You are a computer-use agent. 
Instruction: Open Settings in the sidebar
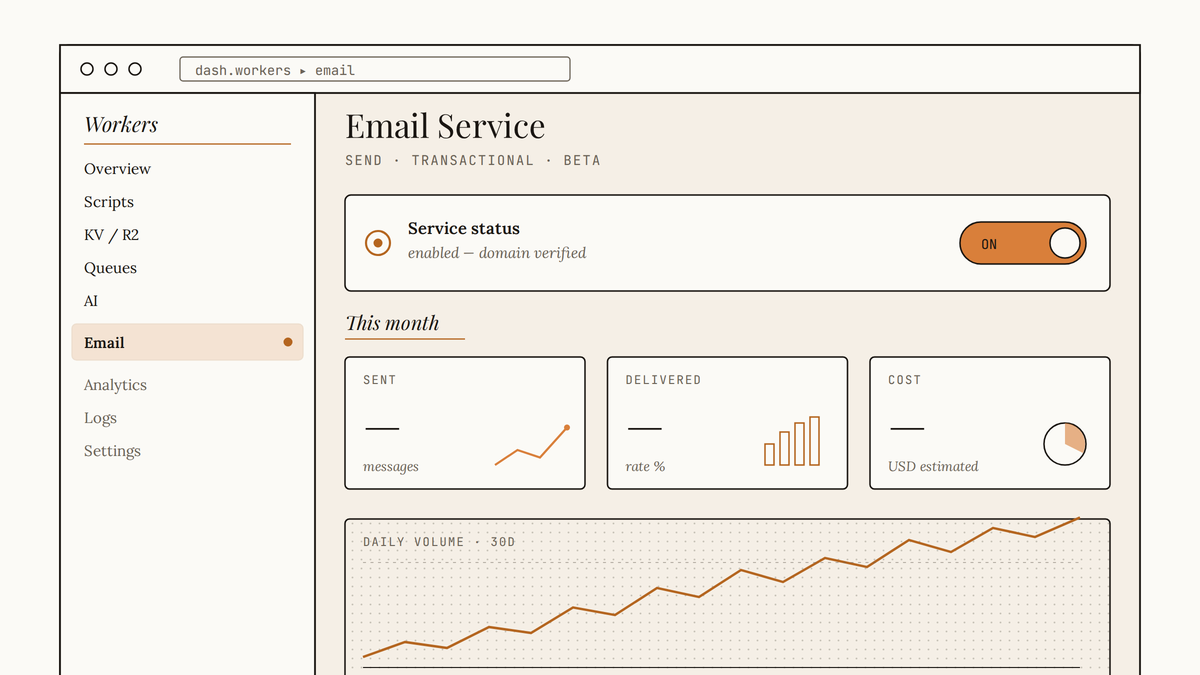112,451
